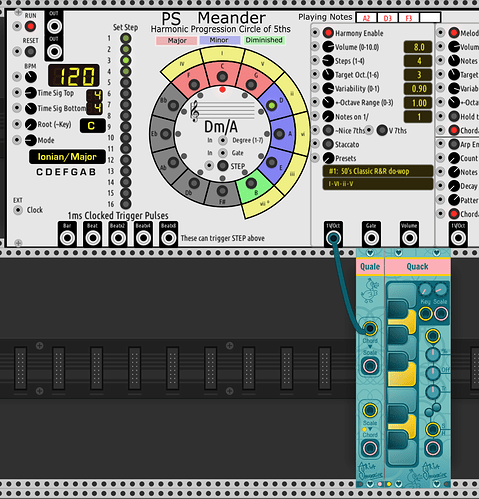The height and width of the screenshot is (499, 479).
Task: Click the Variability (0-1) knob
Action: click(328, 88)
